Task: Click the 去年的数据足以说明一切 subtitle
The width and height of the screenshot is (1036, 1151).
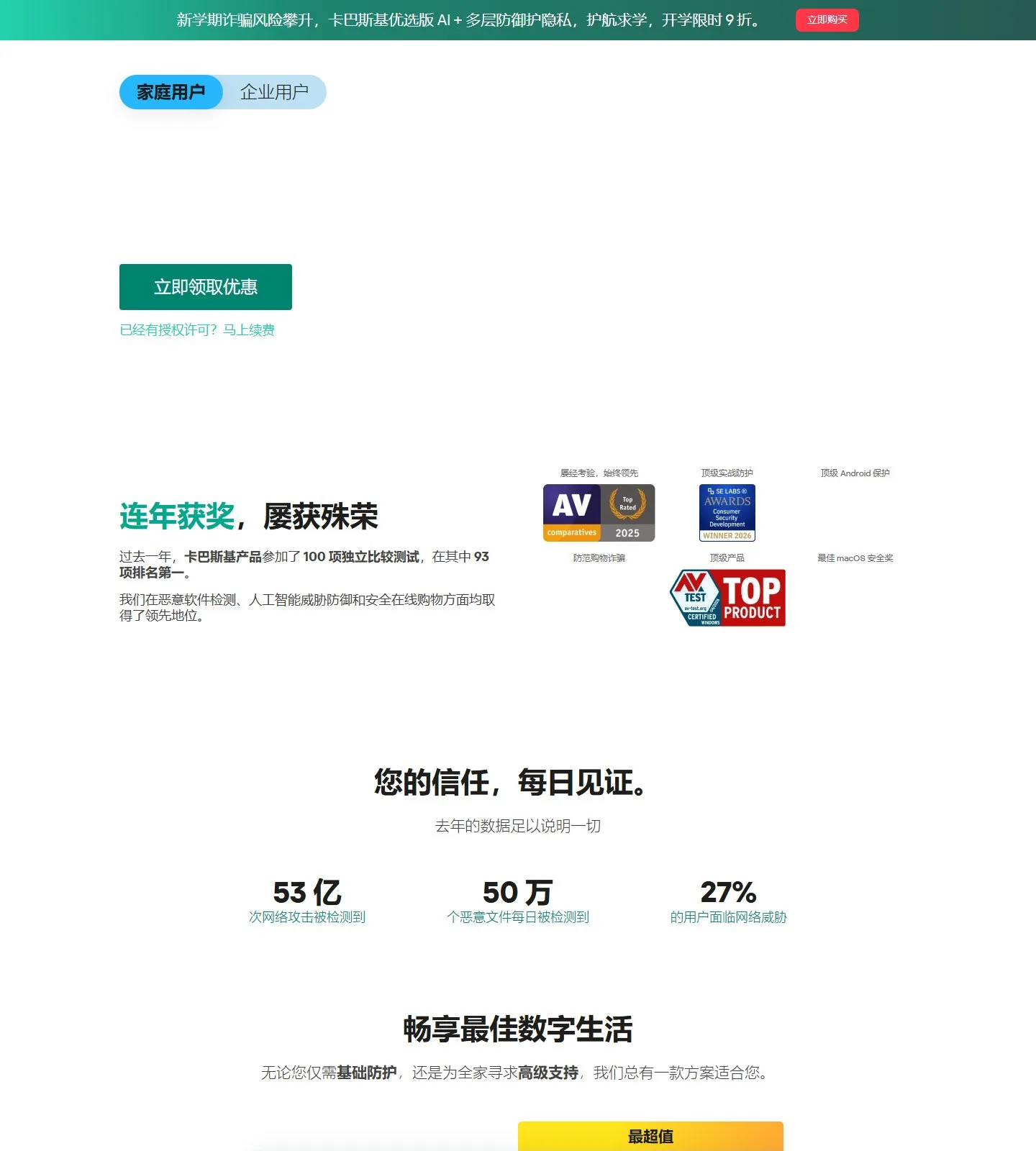Action: (518, 826)
